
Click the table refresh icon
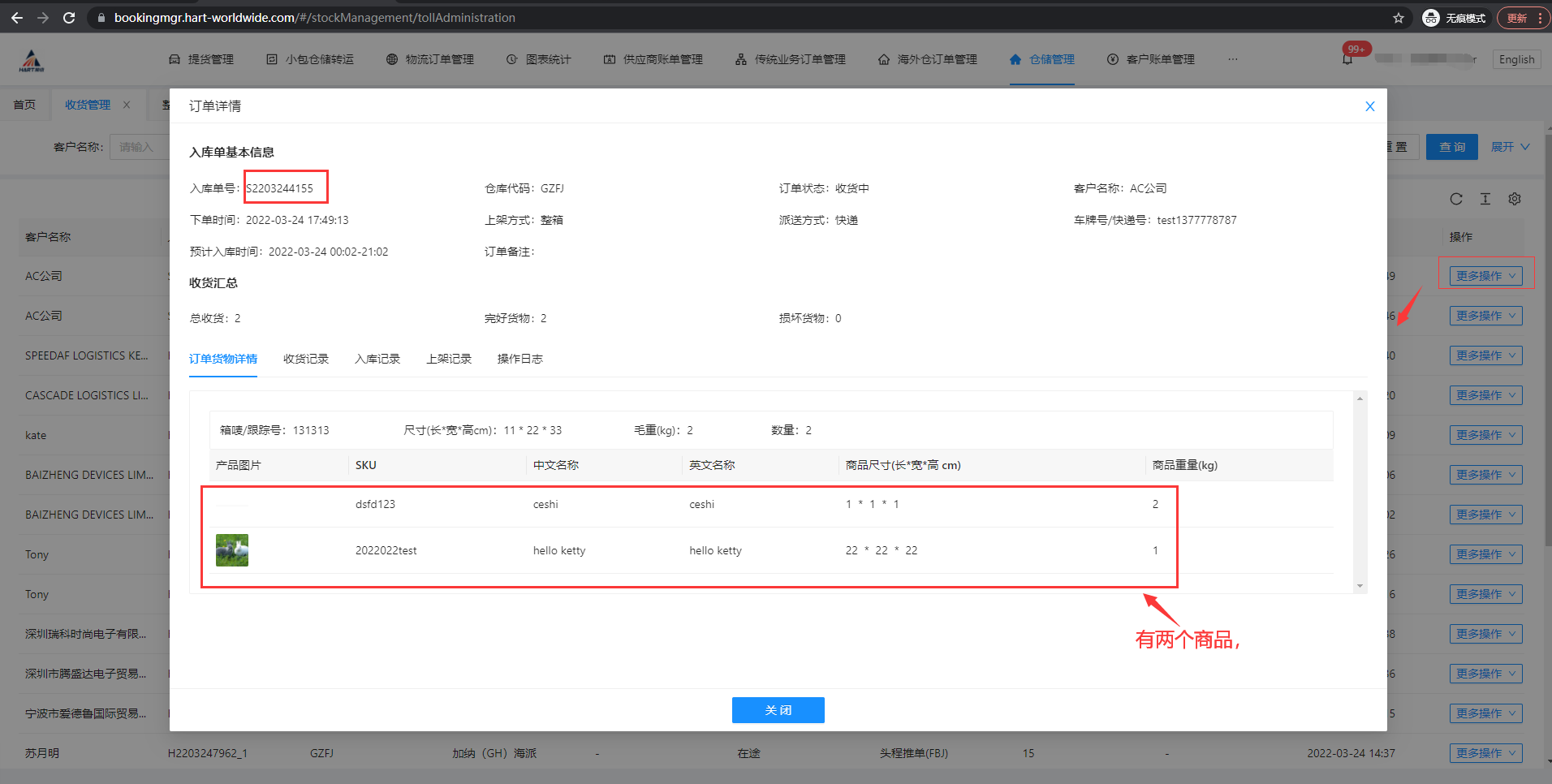pos(1456,199)
